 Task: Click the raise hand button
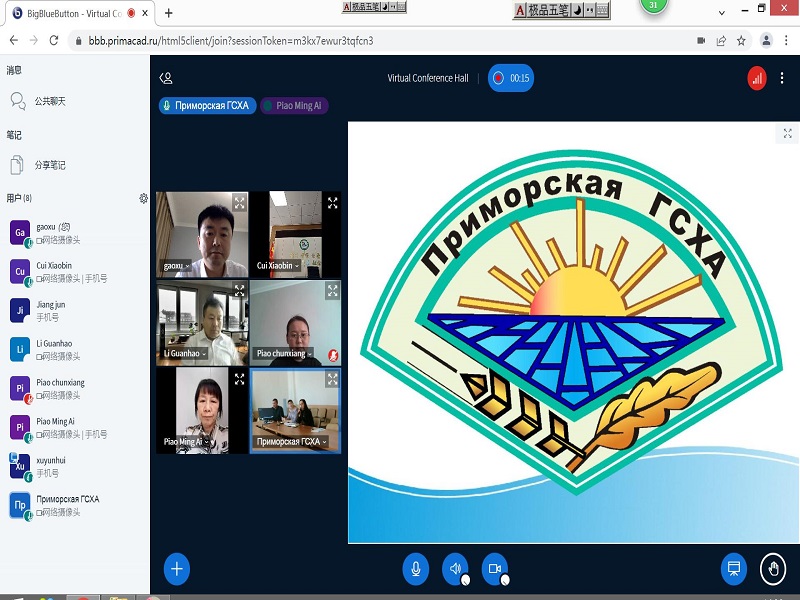772,569
